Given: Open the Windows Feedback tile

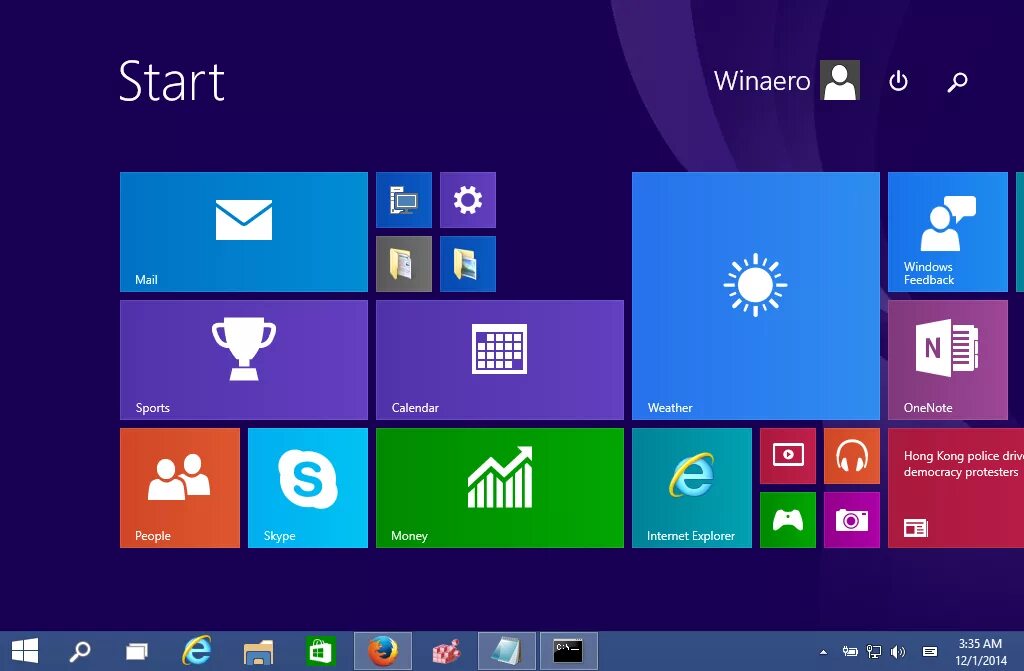Looking at the screenshot, I should 948,232.
